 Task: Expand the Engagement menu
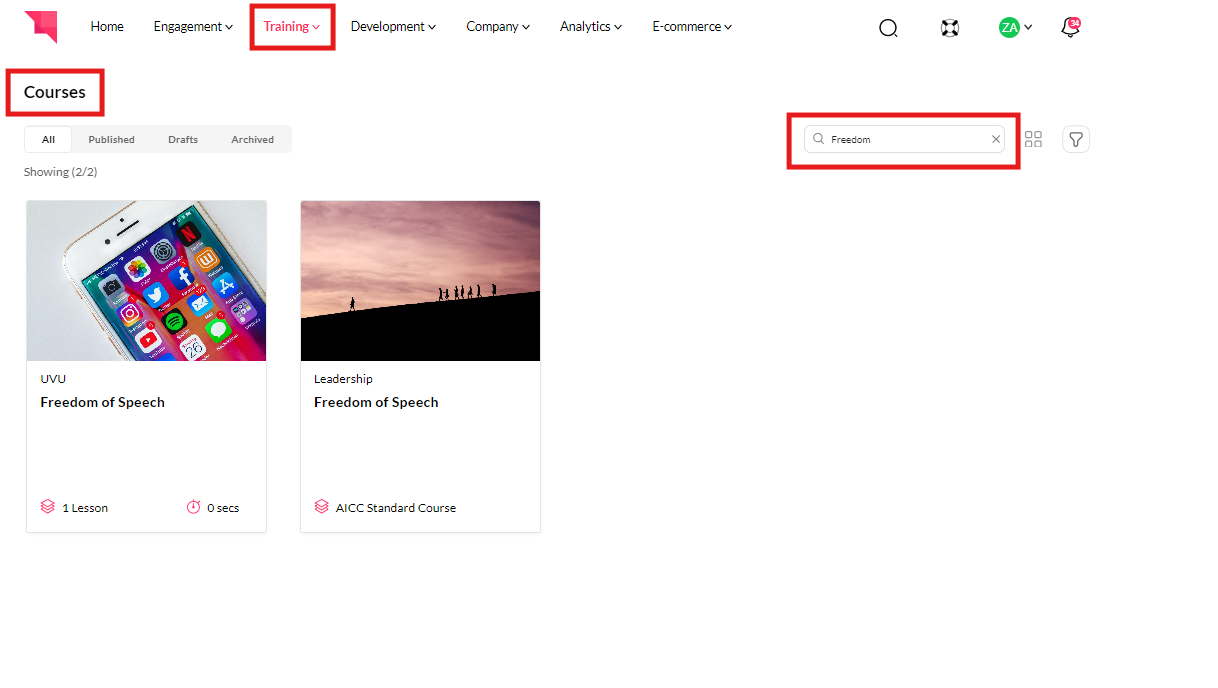click(193, 27)
